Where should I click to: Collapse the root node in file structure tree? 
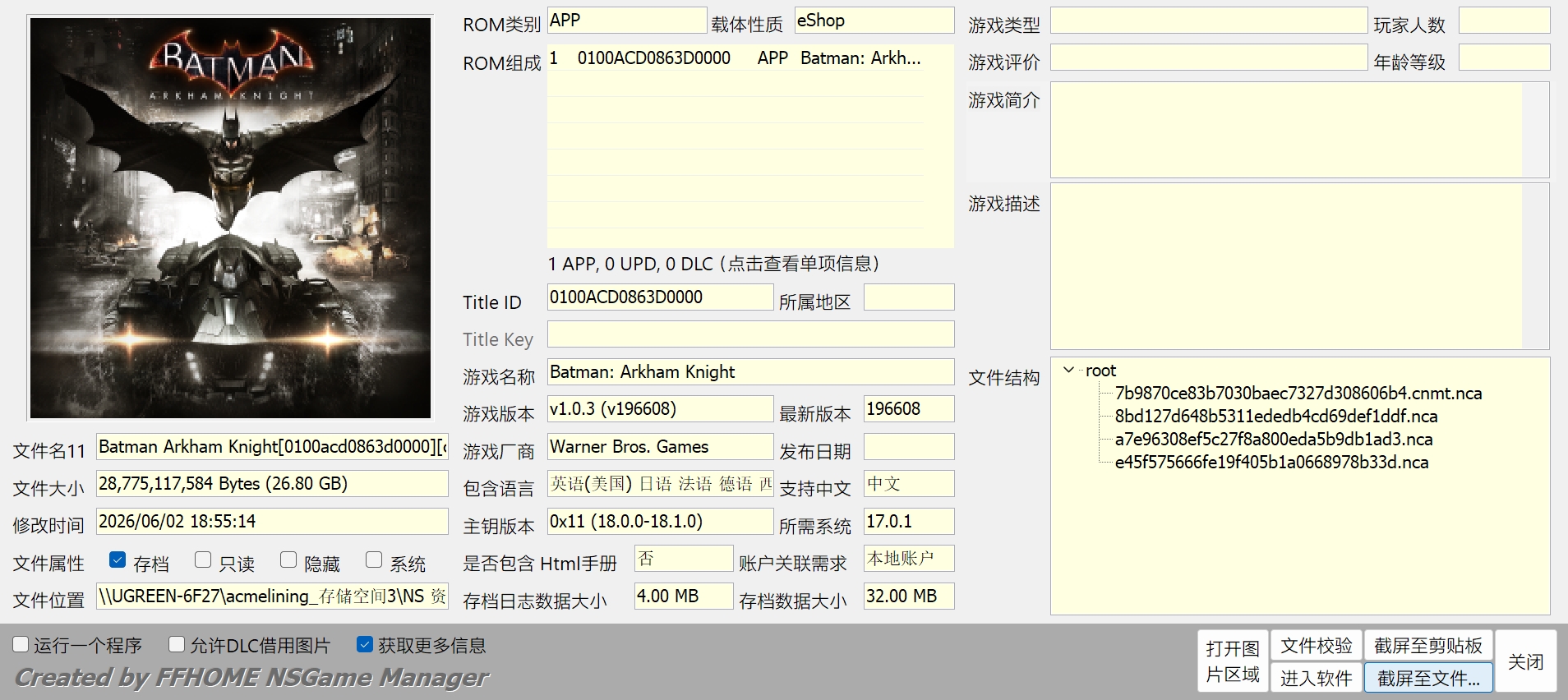tap(1069, 371)
